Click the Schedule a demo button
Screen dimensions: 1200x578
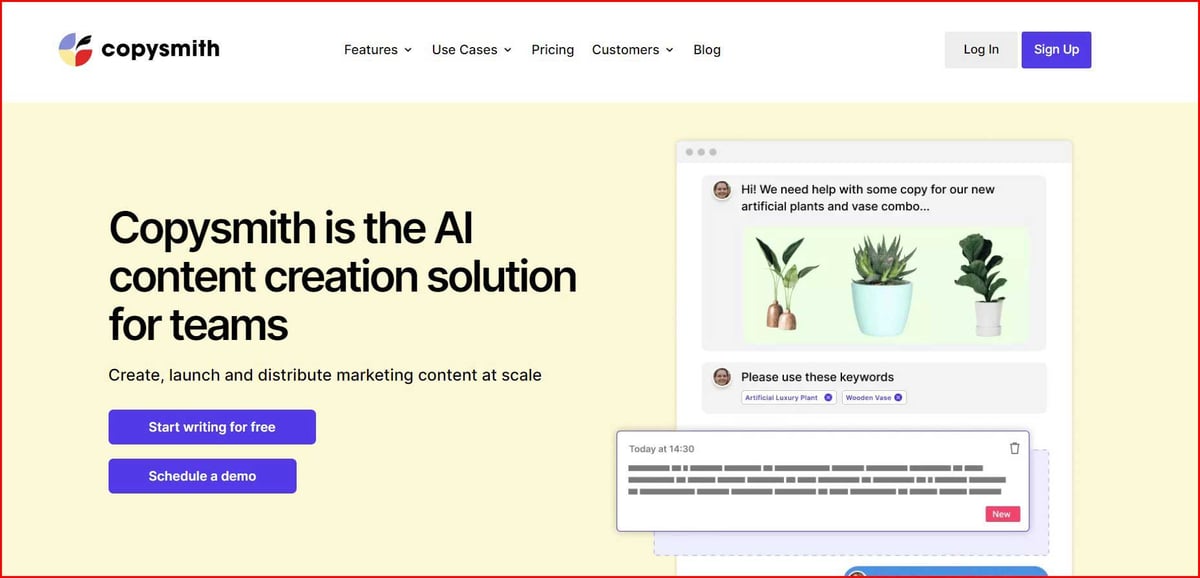[x=202, y=476]
